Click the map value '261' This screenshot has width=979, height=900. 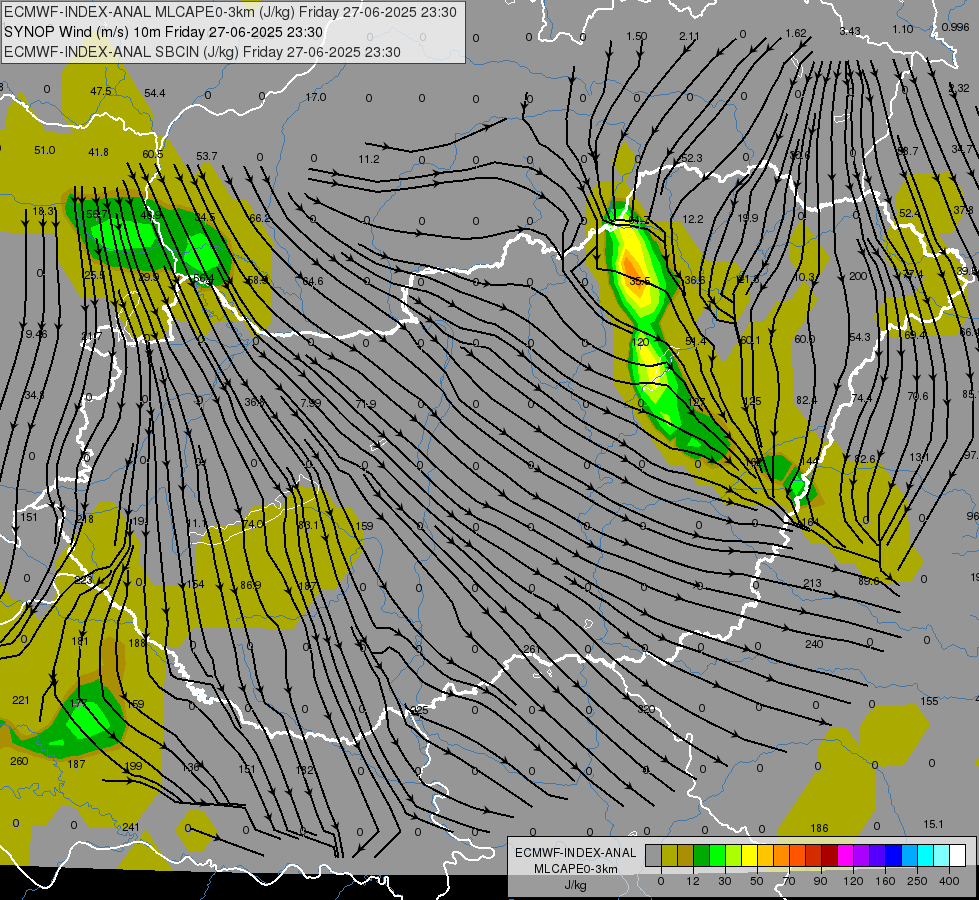pos(531,649)
